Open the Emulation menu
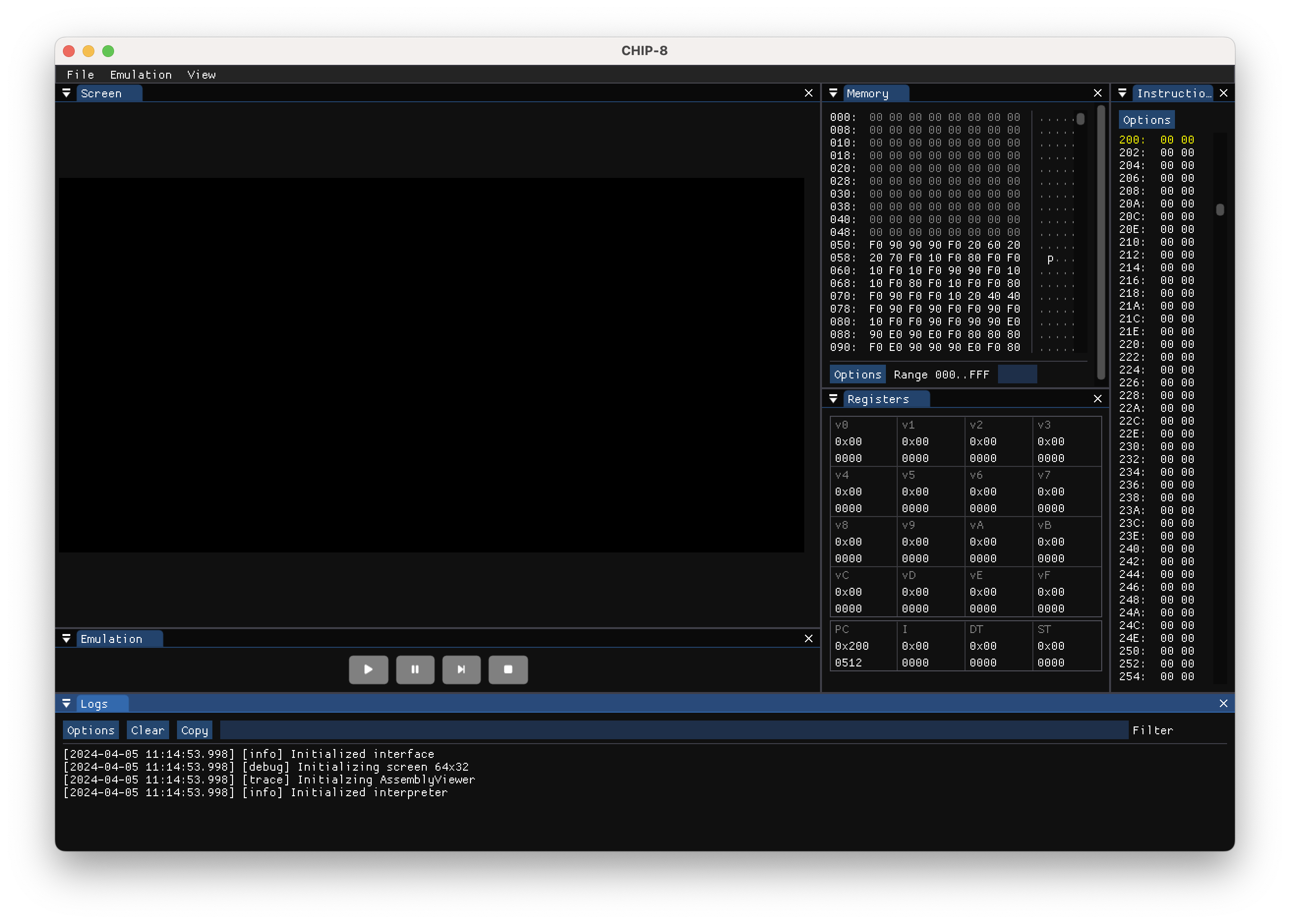 140,74
